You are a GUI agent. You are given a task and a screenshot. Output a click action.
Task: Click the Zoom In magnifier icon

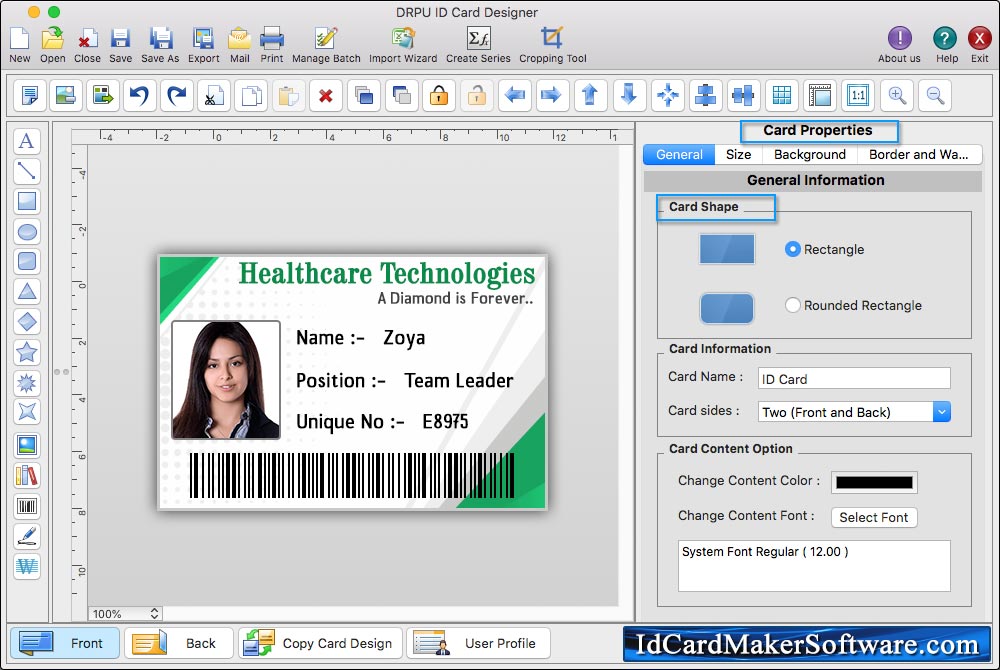point(897,96)
